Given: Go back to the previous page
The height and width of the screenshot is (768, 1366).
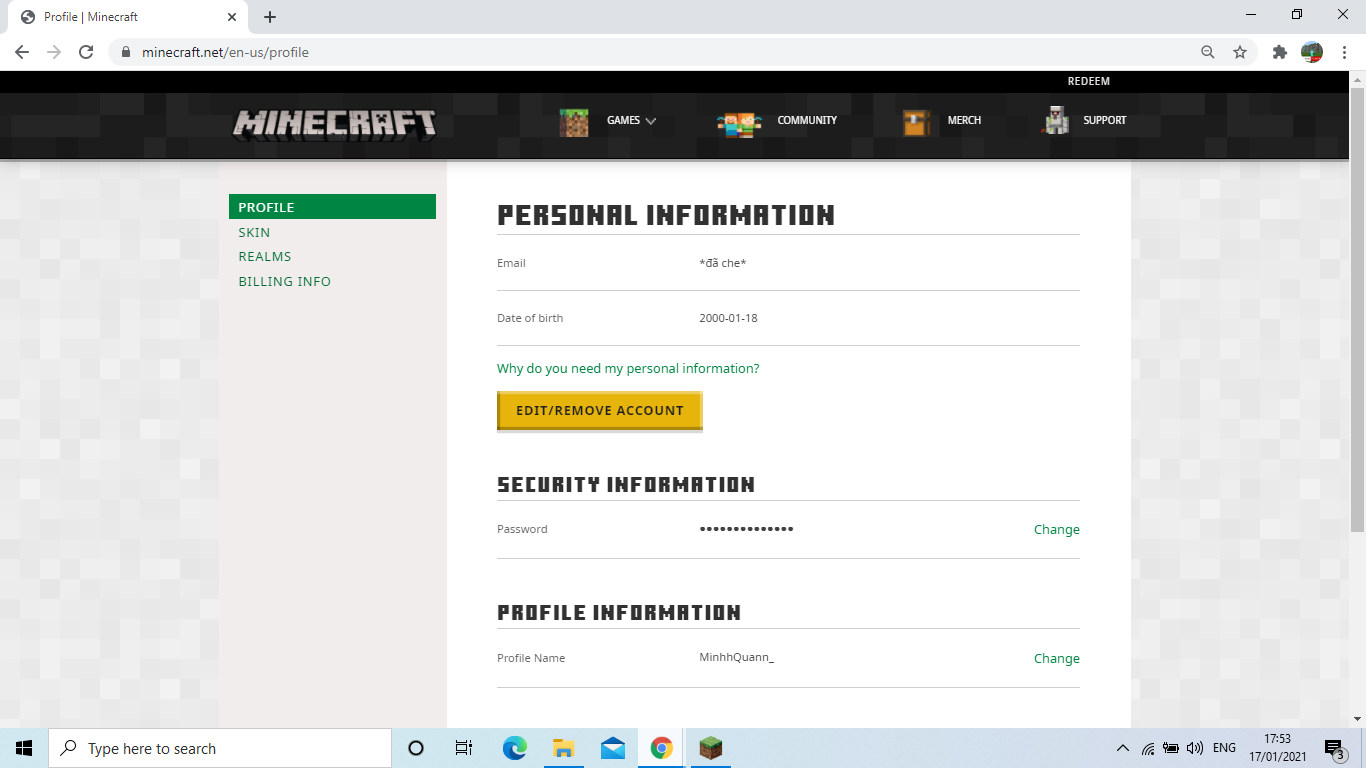Looking at the screenshot, I should (22, 52).
